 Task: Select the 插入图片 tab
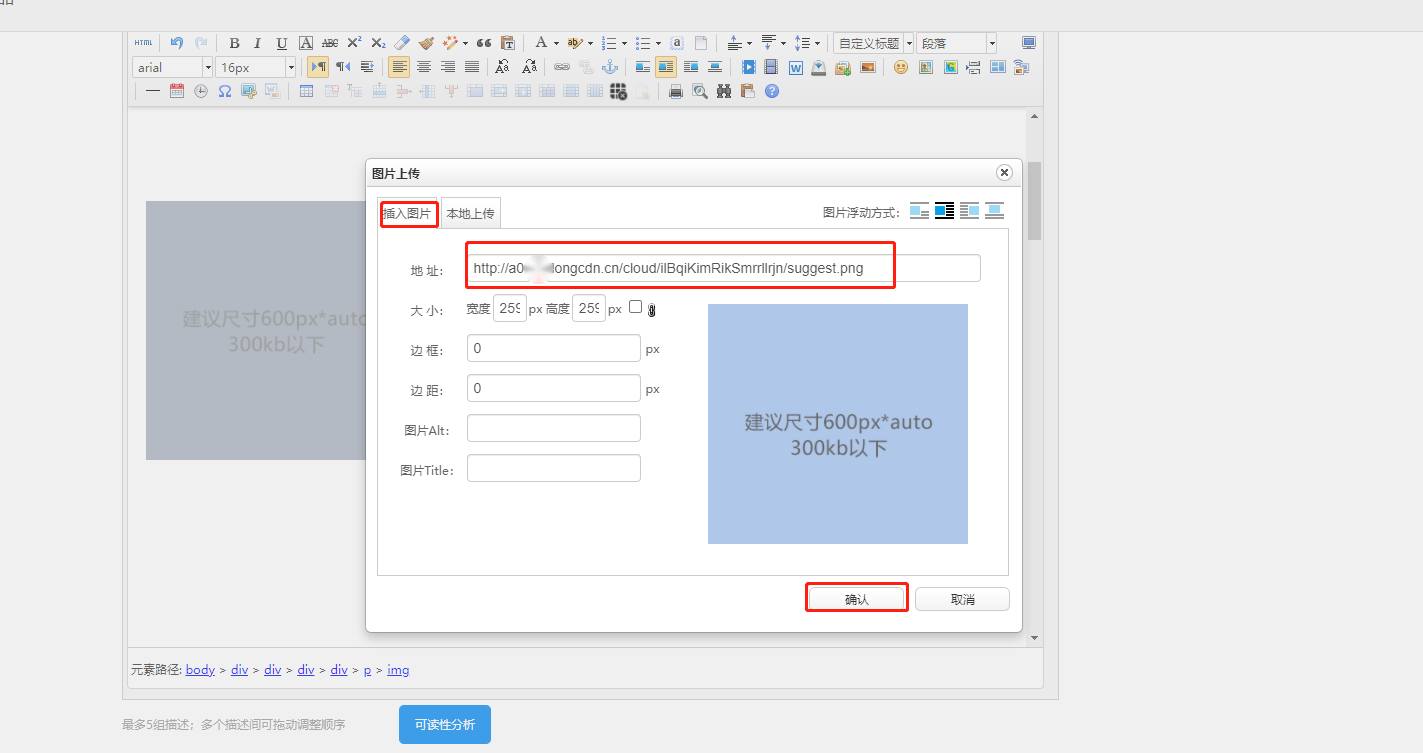point(408,213)
